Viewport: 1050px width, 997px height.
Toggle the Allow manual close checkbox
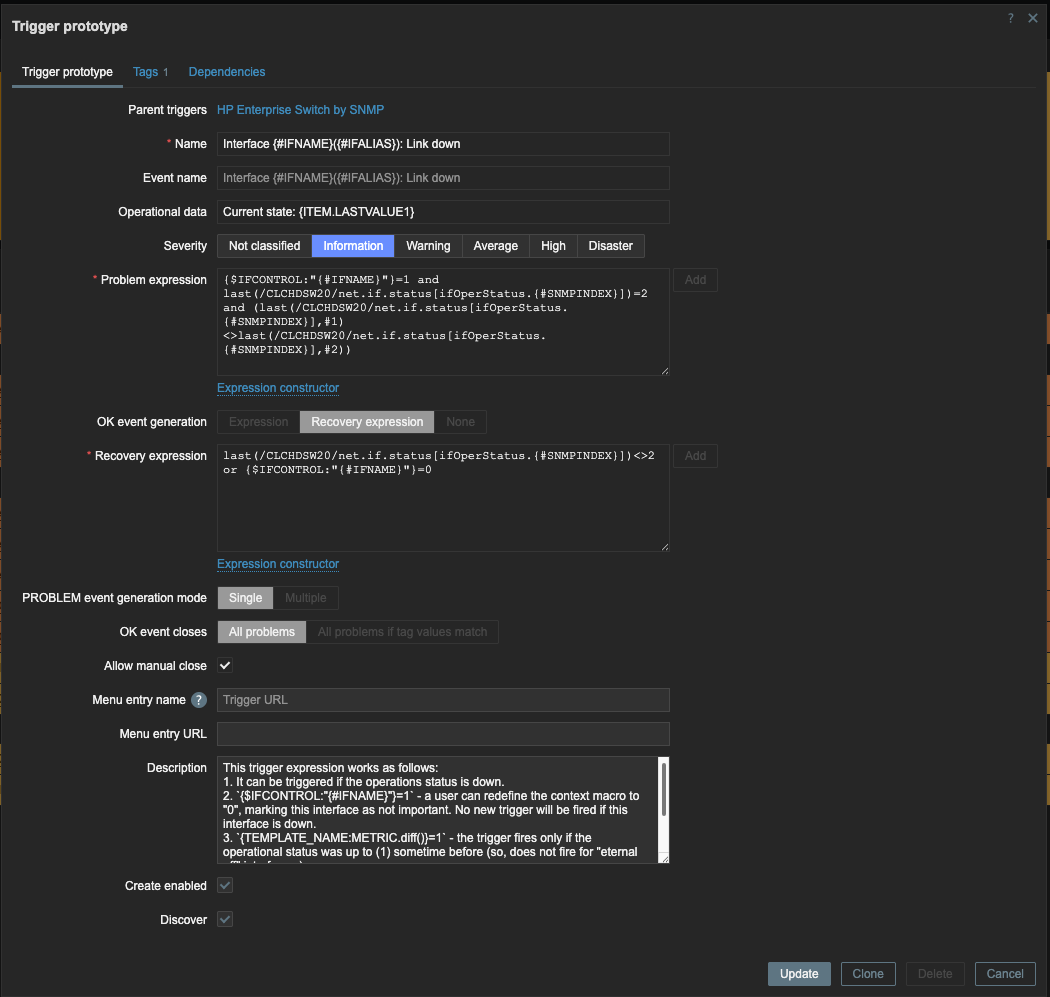tap(225, 666)
